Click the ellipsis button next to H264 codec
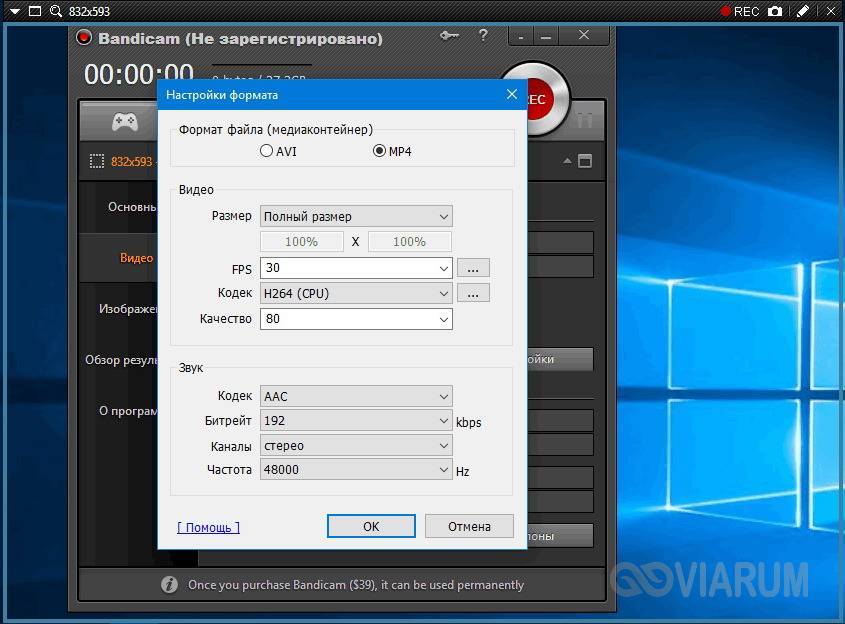This screenshot has width=845, height=624. tap(473, 293)
